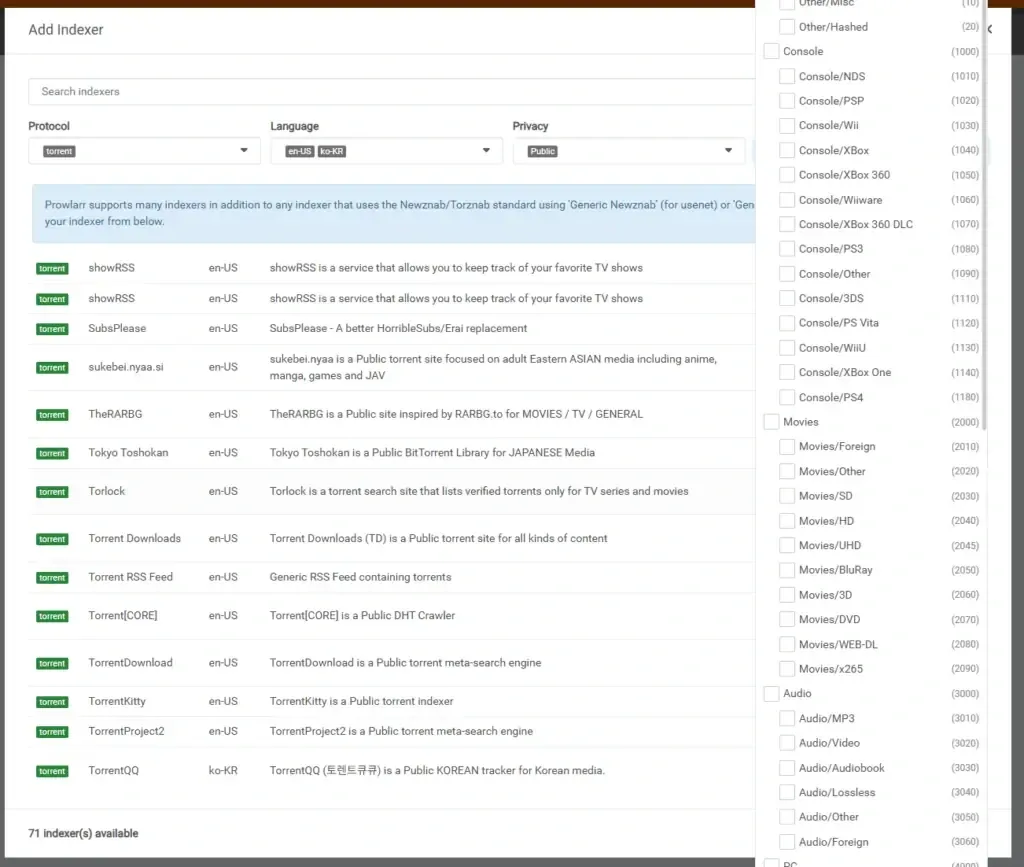Click the torrent badge next to showRSS

point(51,268)
